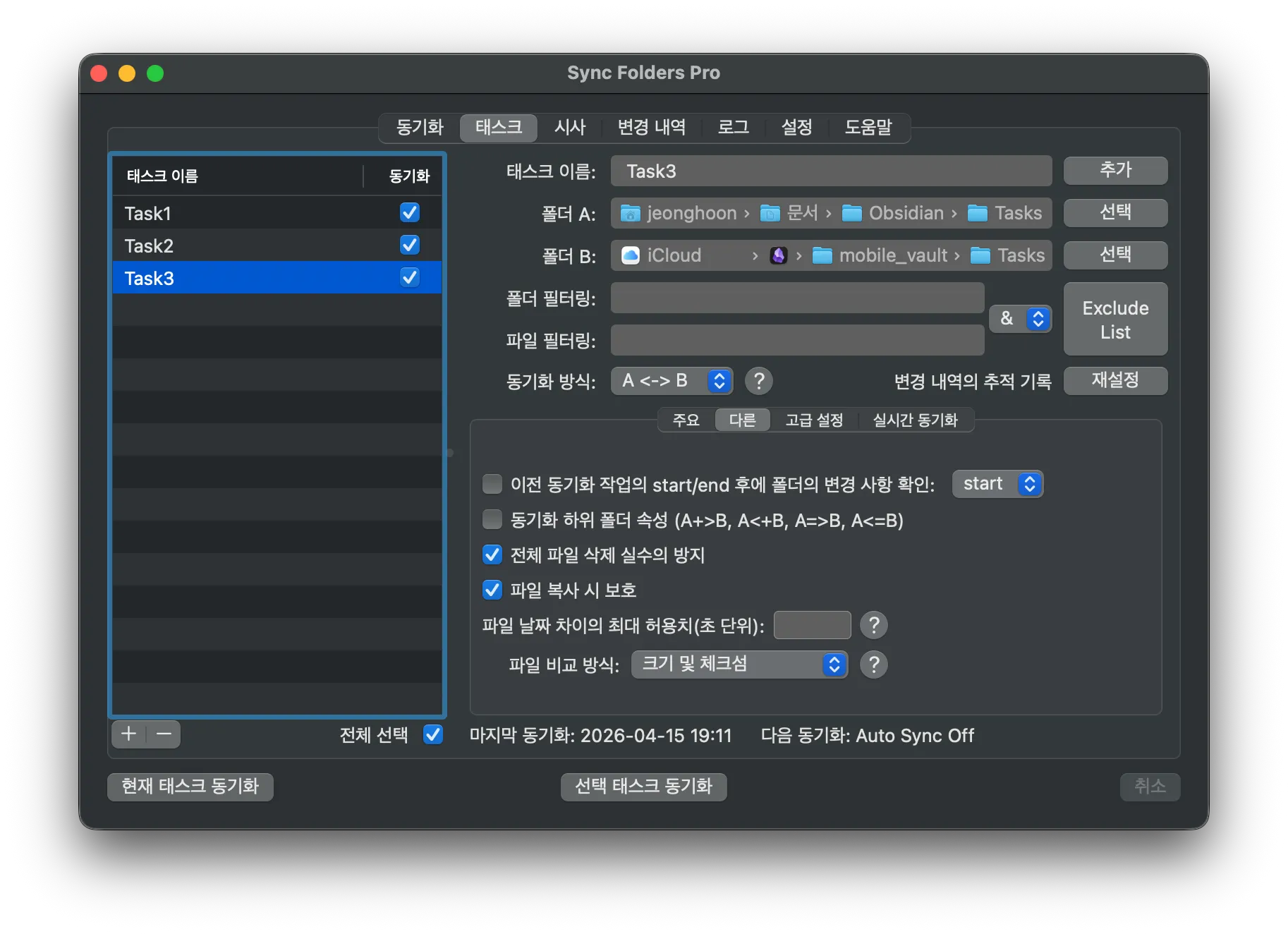Click the 취소 button
The width and height of the screenshot is (1288, 934).
1150,787
